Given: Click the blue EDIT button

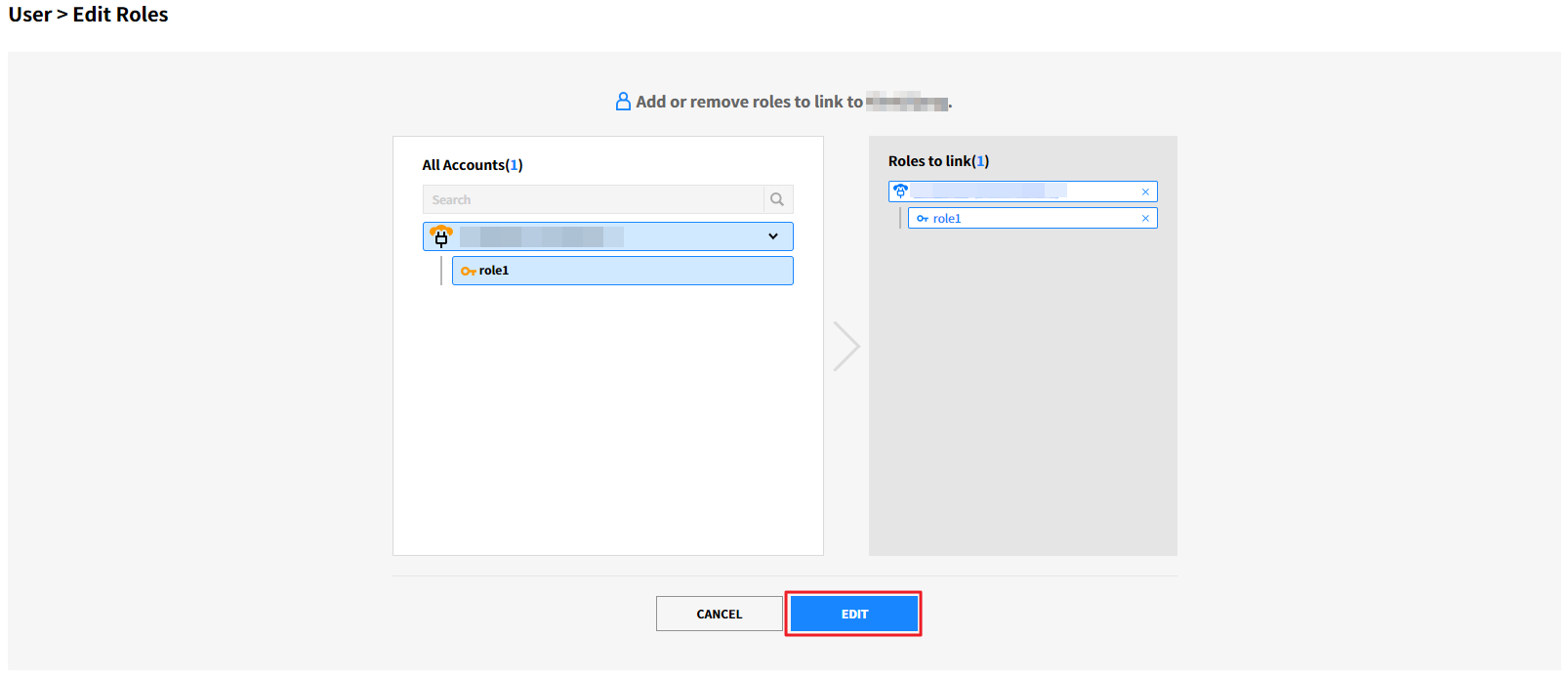Looking at the screenshot, I should (854, 614).
